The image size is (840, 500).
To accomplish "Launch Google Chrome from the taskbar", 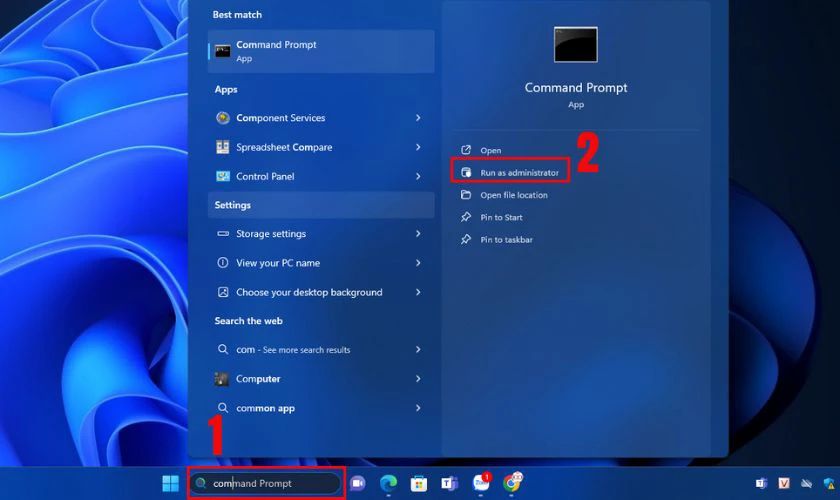I will tap(512, 482).
